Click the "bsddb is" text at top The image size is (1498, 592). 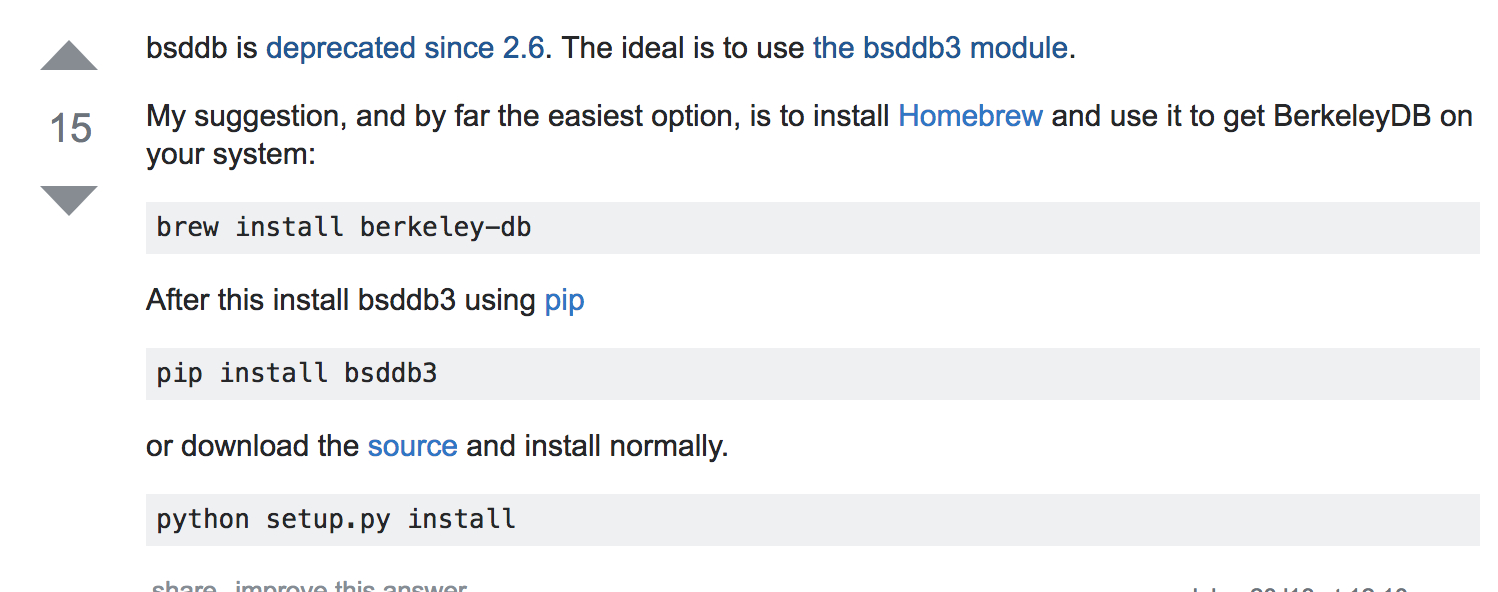(202, 48)
